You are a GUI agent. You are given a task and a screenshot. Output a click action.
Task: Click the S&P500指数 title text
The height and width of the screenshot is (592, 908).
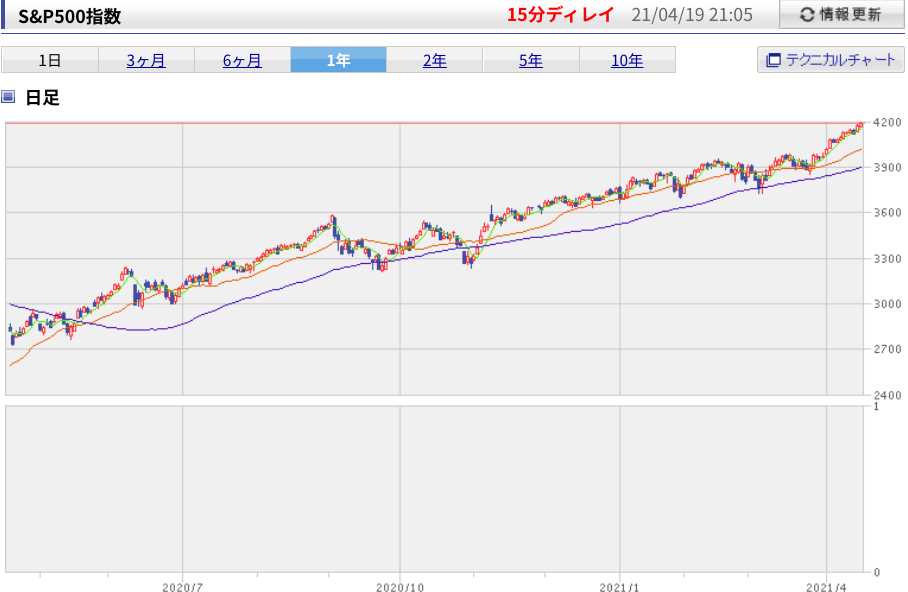pos(69,16)
